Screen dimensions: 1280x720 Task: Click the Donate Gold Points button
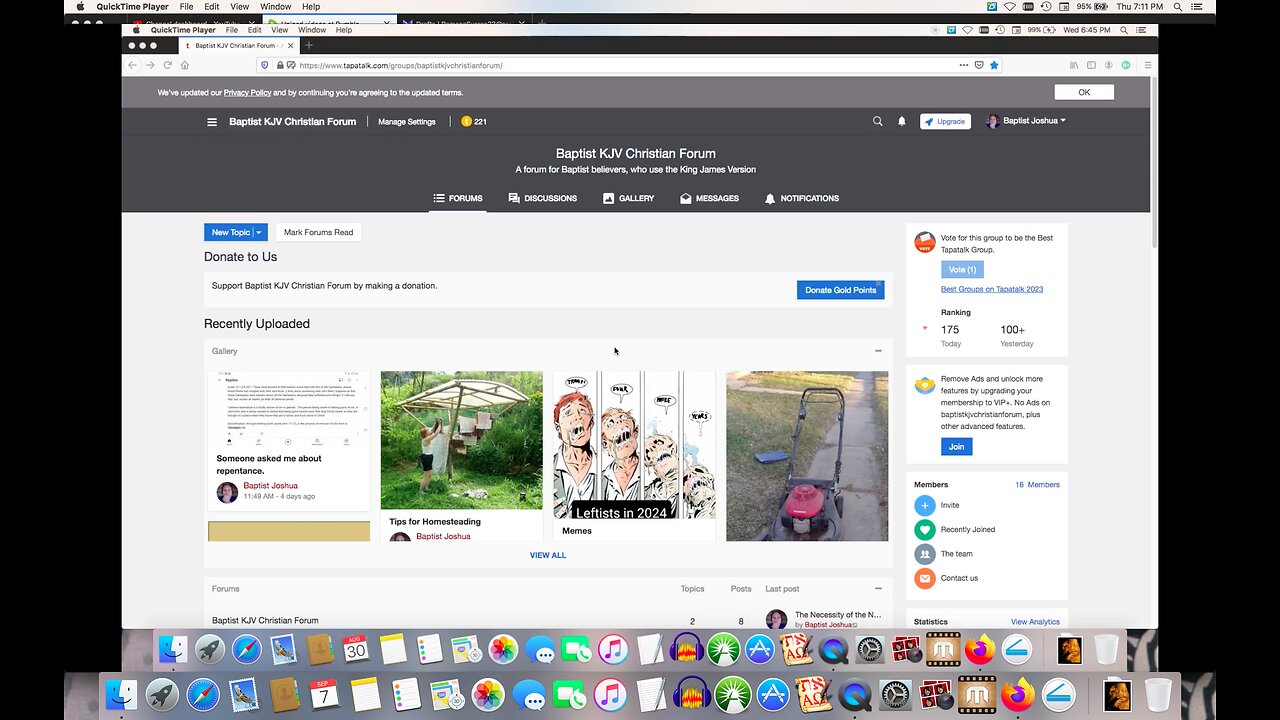pos(840,290)
